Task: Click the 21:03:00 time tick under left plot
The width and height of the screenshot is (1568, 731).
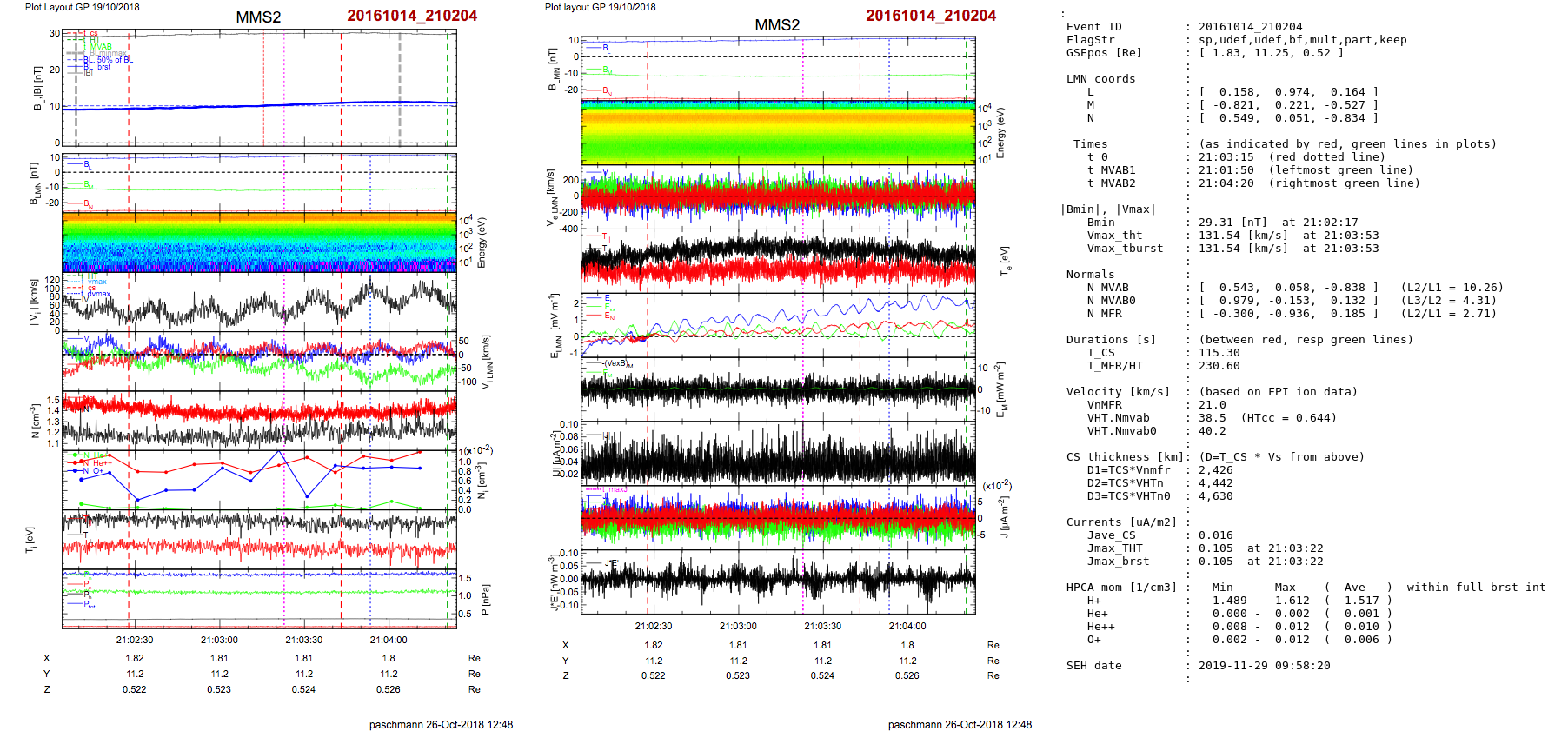Action: [x=219, y=640]
